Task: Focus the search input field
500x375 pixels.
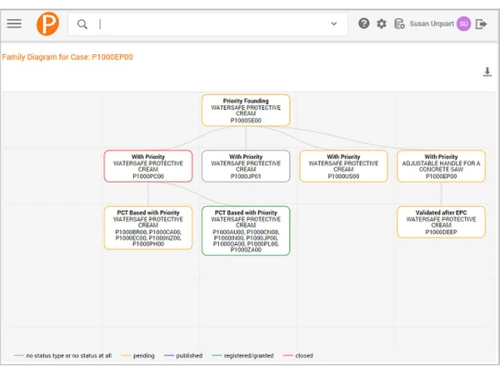Action: (x=208, y=24)
